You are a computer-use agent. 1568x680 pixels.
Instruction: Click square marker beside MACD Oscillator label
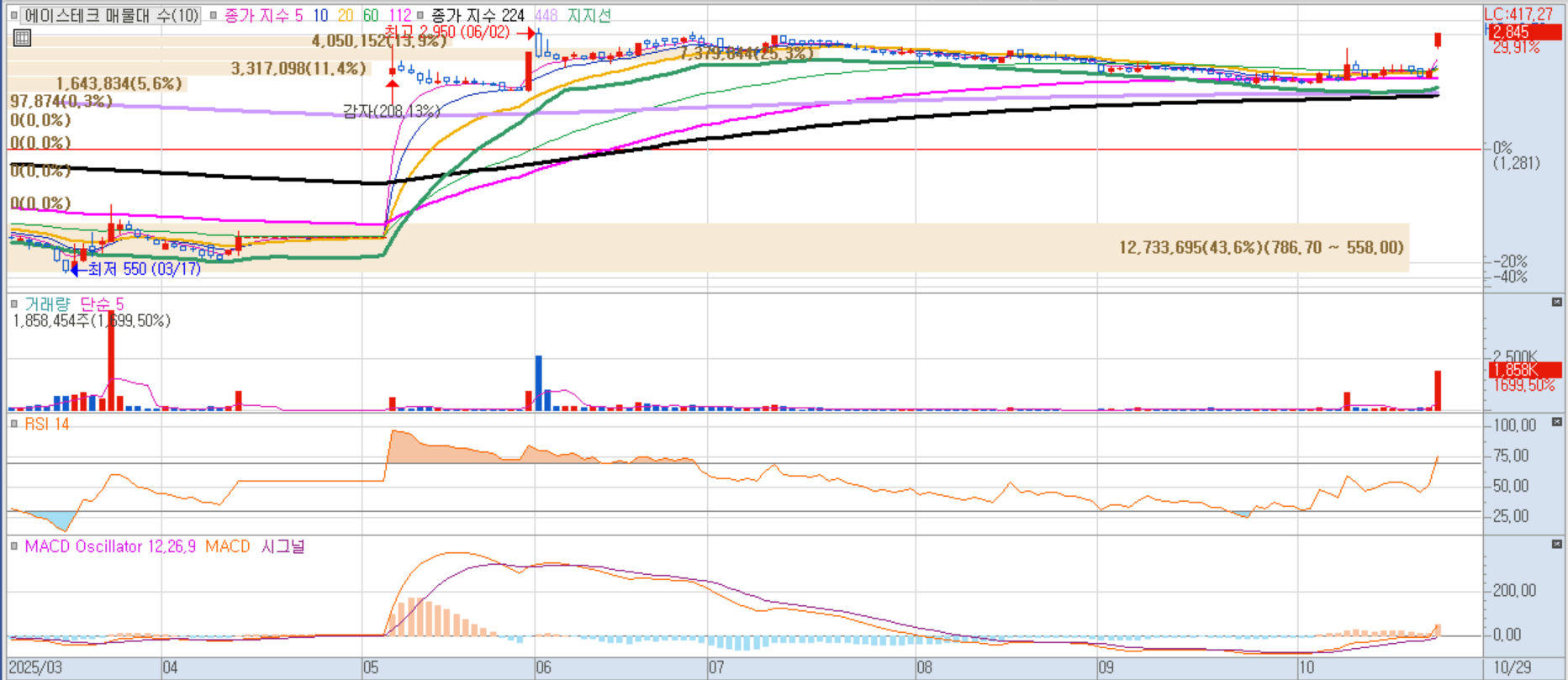click(x=14, y=546)
